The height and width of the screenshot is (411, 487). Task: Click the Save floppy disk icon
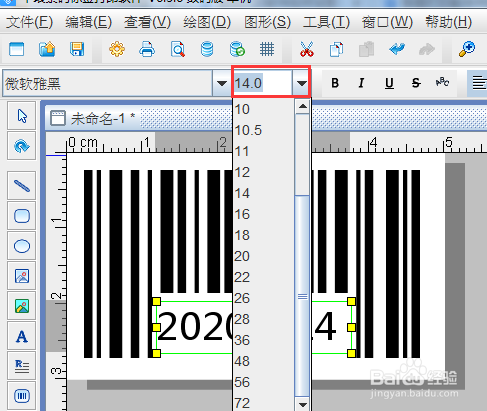point(77,49)
